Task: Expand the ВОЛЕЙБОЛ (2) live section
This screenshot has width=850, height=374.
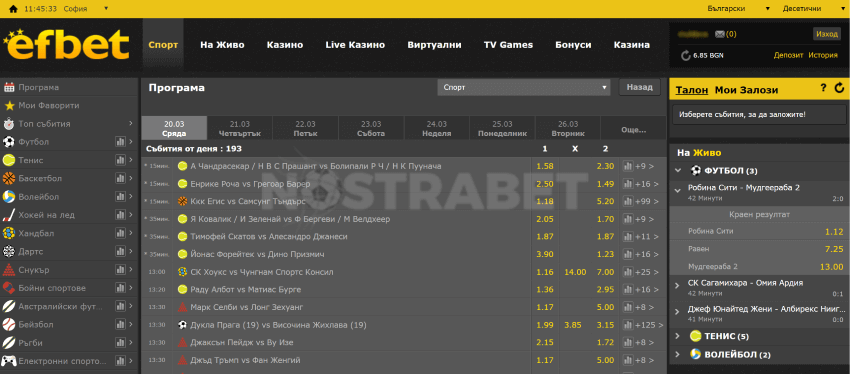Action: coord(678,354)
